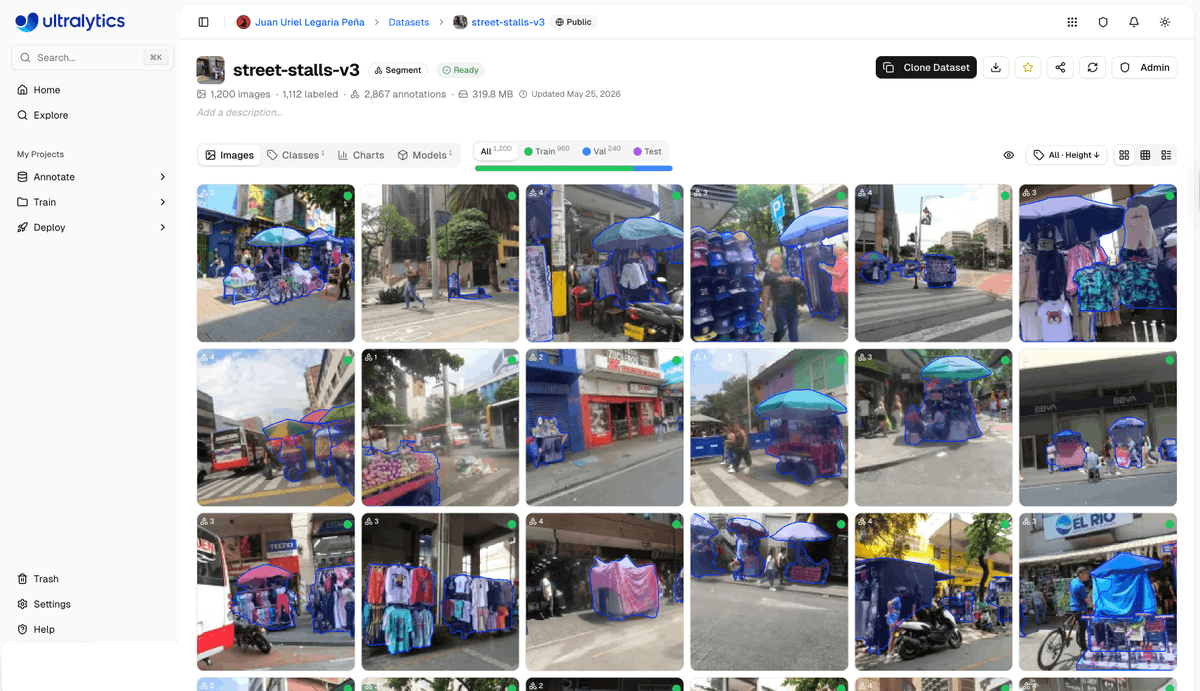The image size is (1200, 691).
Task: Switch to large grid view
Action: pos(1124,155)
